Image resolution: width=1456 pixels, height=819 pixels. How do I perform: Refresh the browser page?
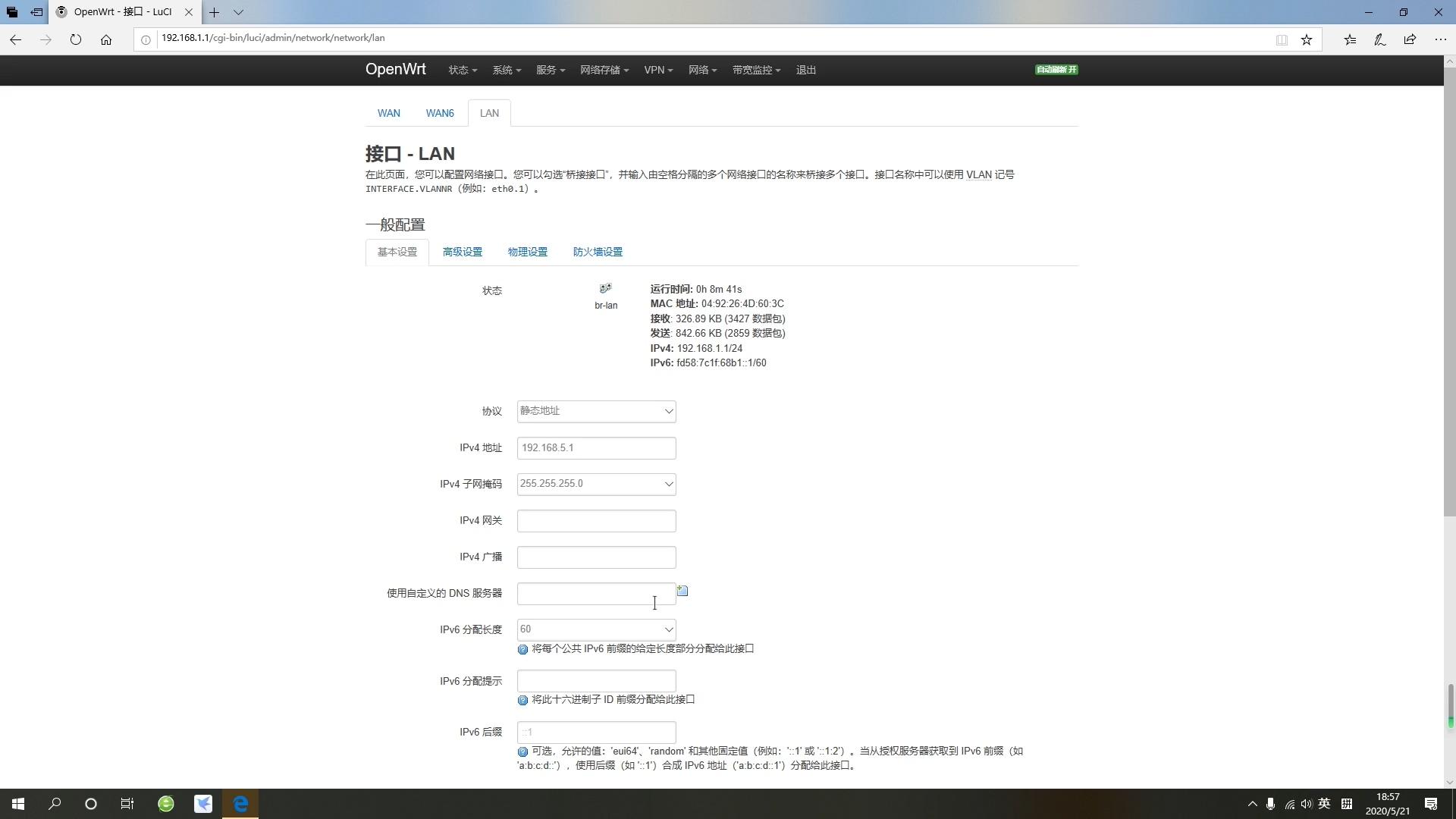pos(76,39)
